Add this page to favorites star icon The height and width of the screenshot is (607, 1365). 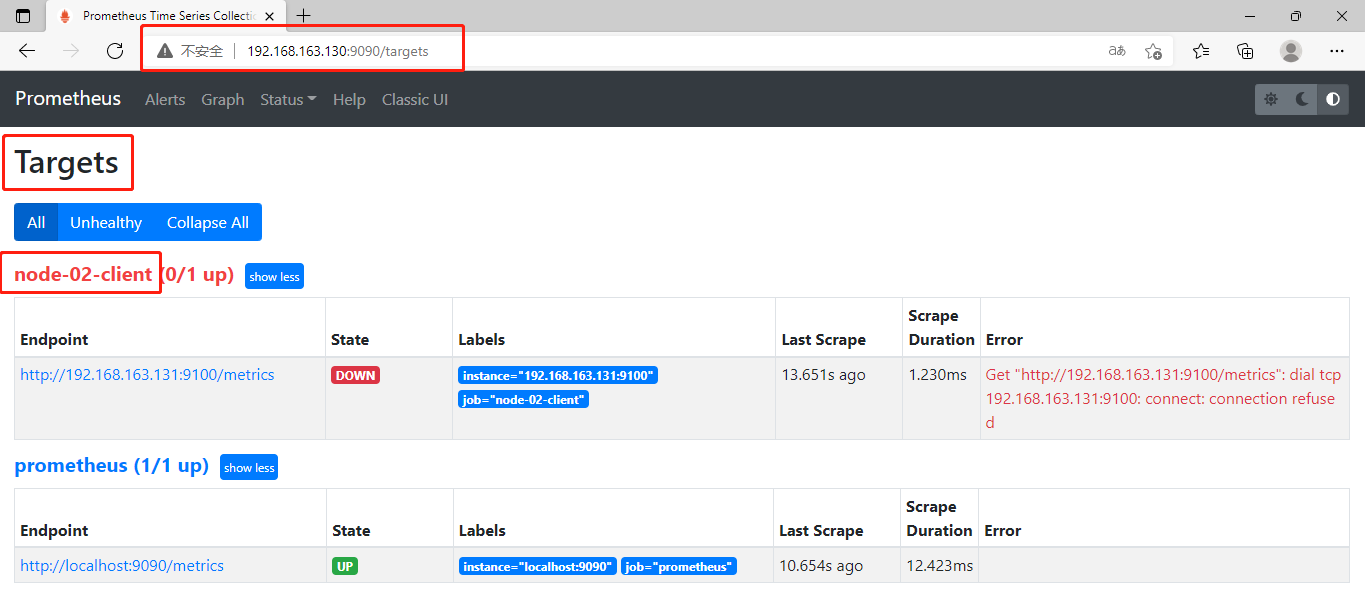point(1153,51)
